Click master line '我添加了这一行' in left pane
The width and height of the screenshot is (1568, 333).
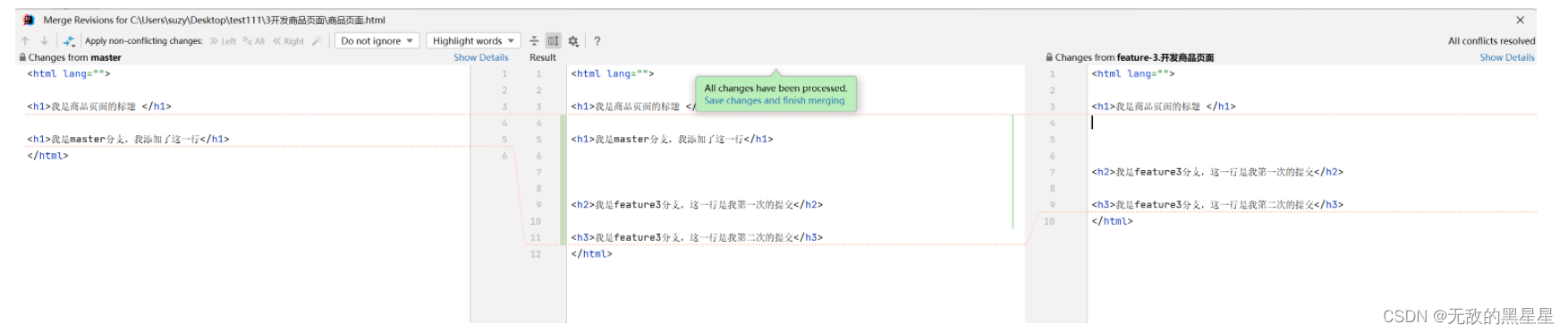[x=128, y=140]
